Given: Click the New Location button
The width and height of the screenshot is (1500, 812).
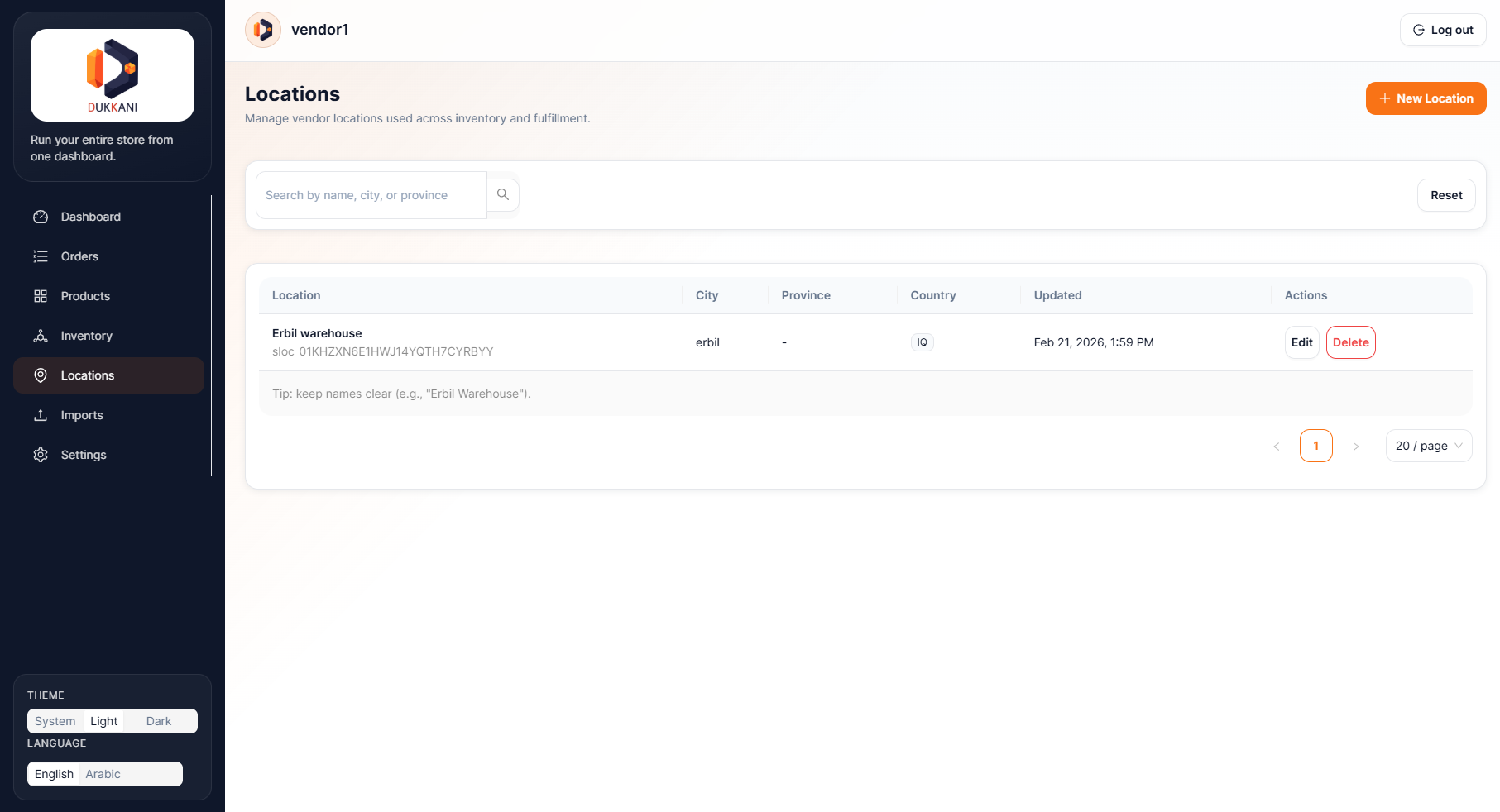Looking at the screenshot, I should click(x=1426, y=98).
